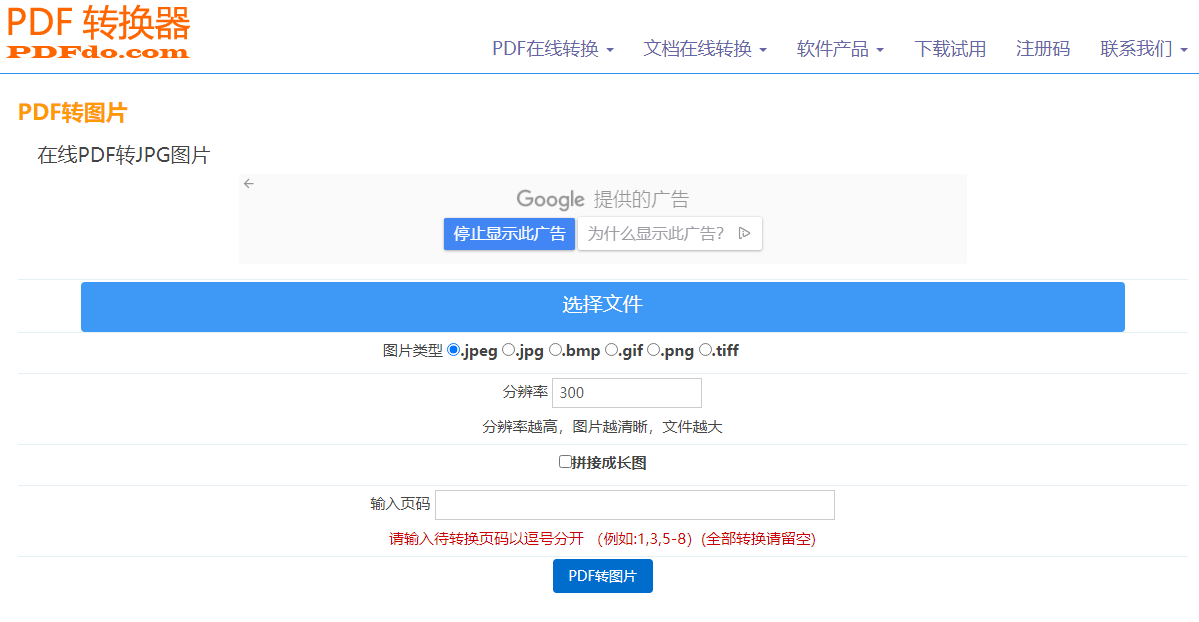Choose the .gif image format
This screenshot has width=1199, height=622.
point(611,350)
